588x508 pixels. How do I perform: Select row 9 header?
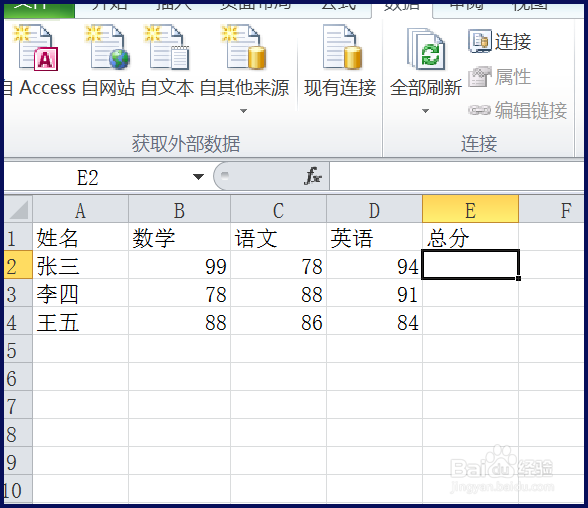[x=18, y=461]
